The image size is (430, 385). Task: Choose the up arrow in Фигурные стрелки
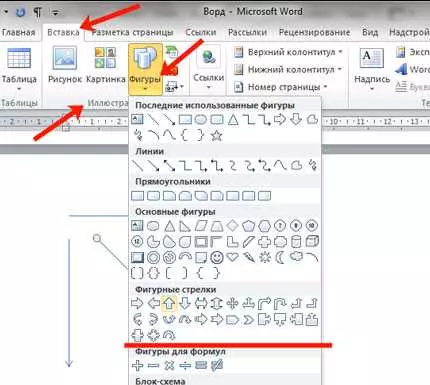[169, 303]
